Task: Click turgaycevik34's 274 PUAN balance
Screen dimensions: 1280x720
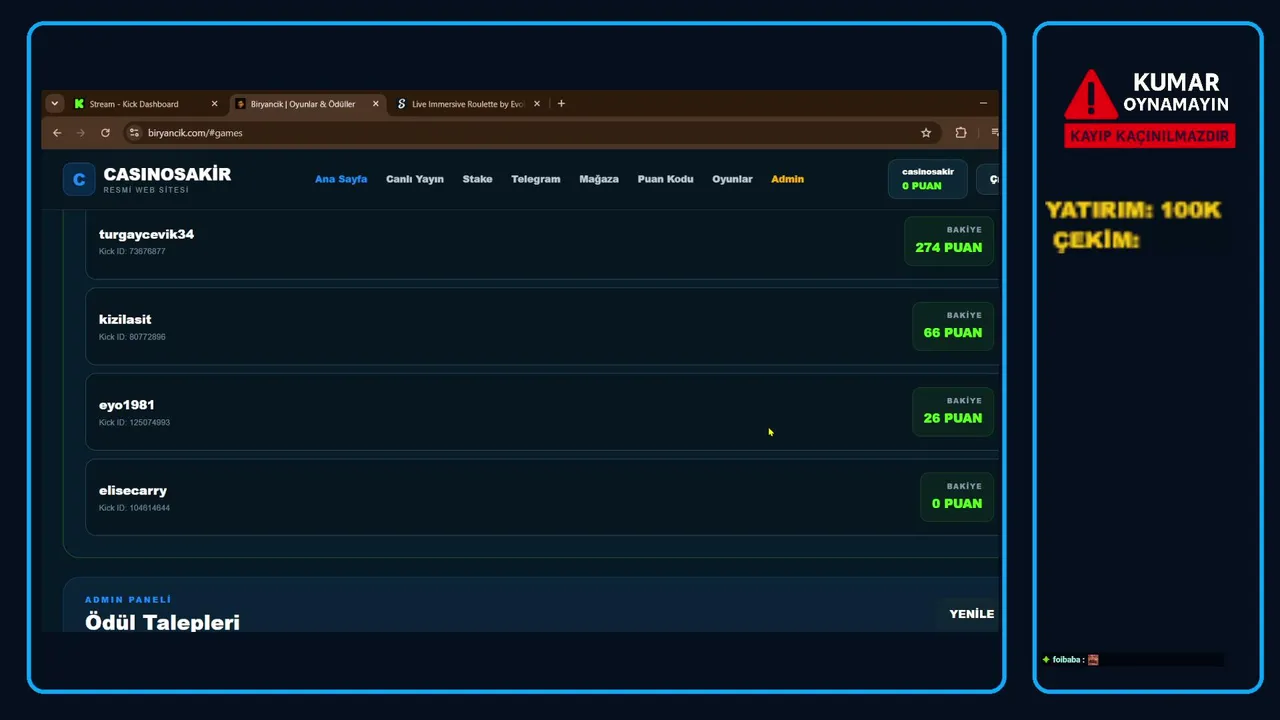Action: (948, 241)
